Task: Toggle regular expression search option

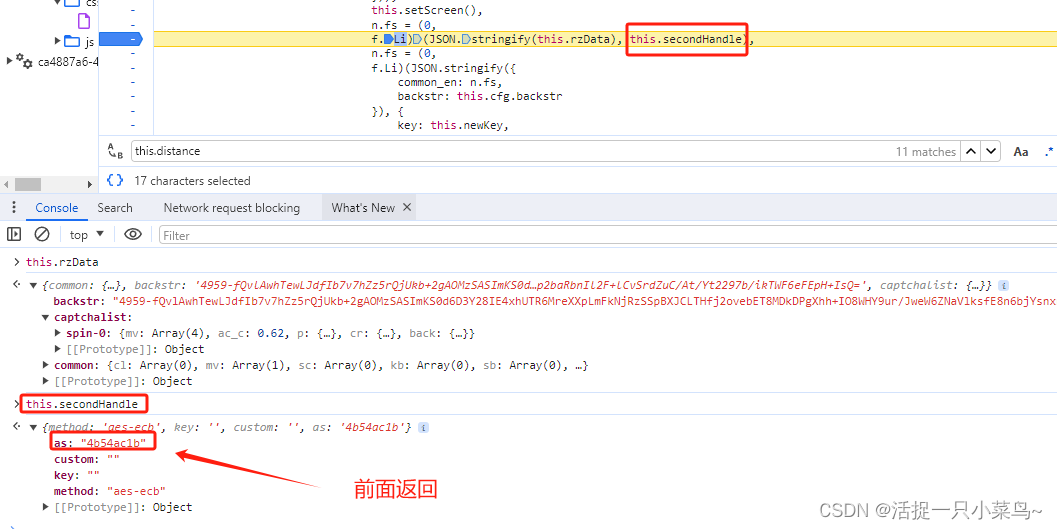Action: click(x=1049, y=151)
